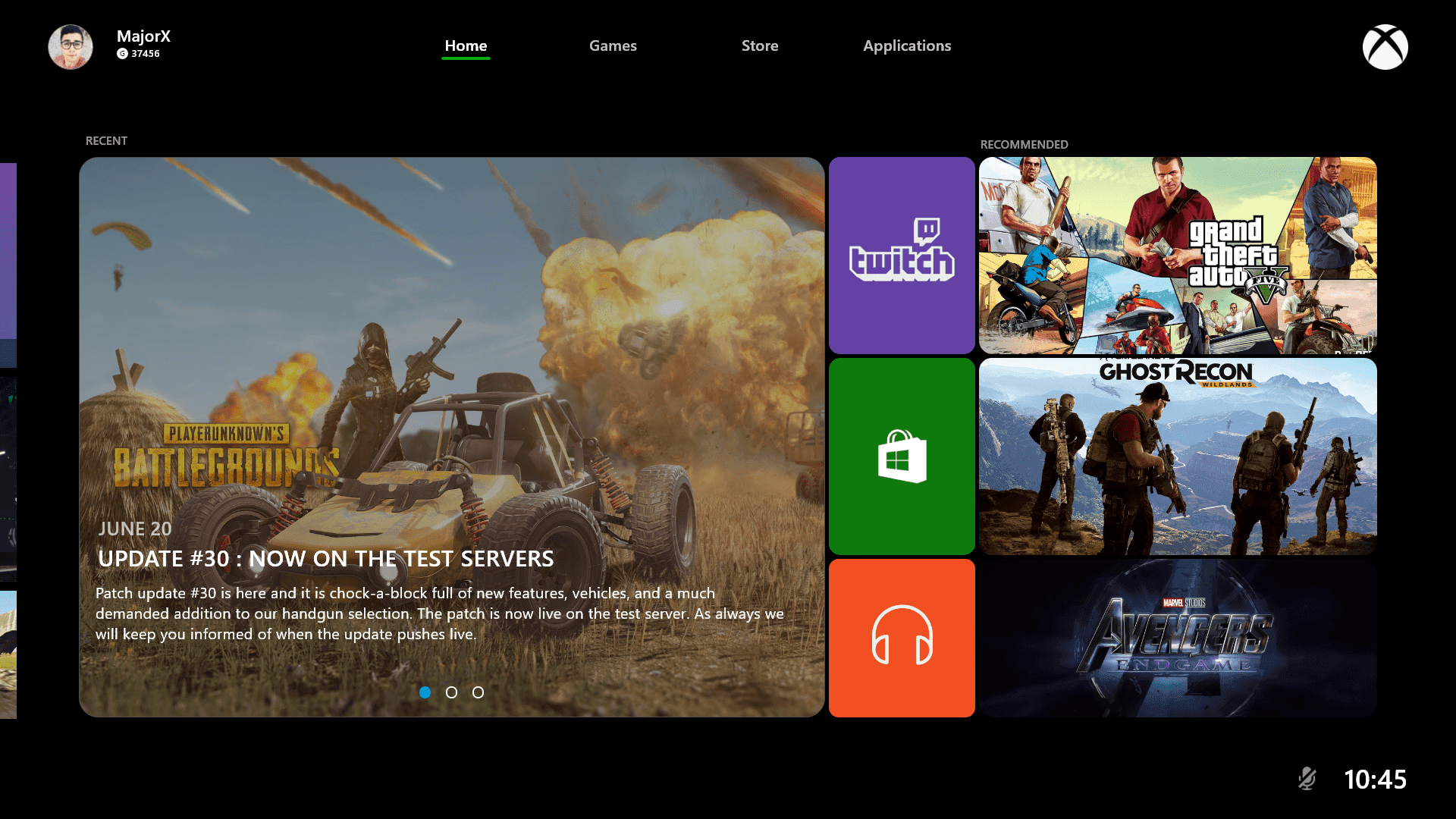This screenshot has width=1456, height=819.
Task: Open Grand Theft Auto V recommended tile
Action: 1178,256
